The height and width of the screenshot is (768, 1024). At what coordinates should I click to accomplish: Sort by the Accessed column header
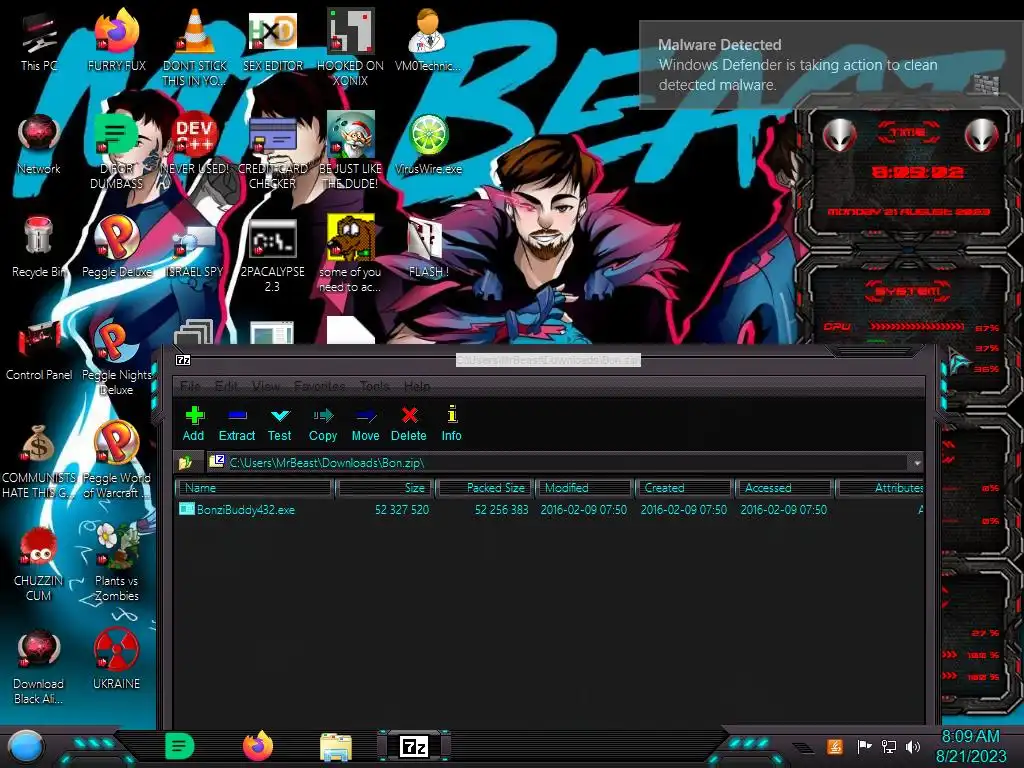click(784, 488)
